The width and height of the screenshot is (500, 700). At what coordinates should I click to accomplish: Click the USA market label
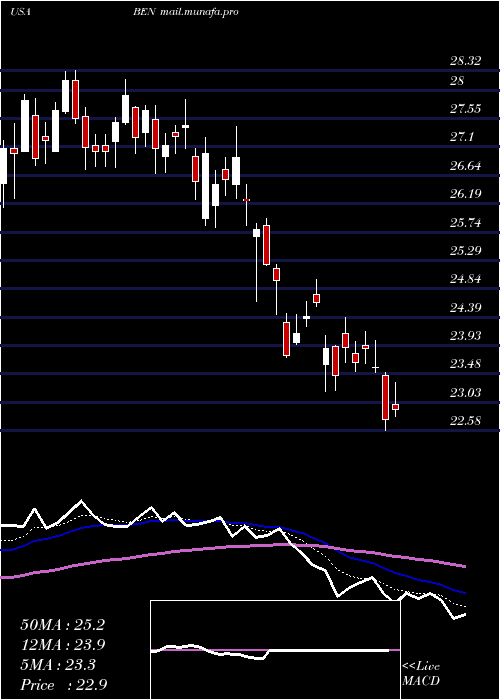coord(20,12)
